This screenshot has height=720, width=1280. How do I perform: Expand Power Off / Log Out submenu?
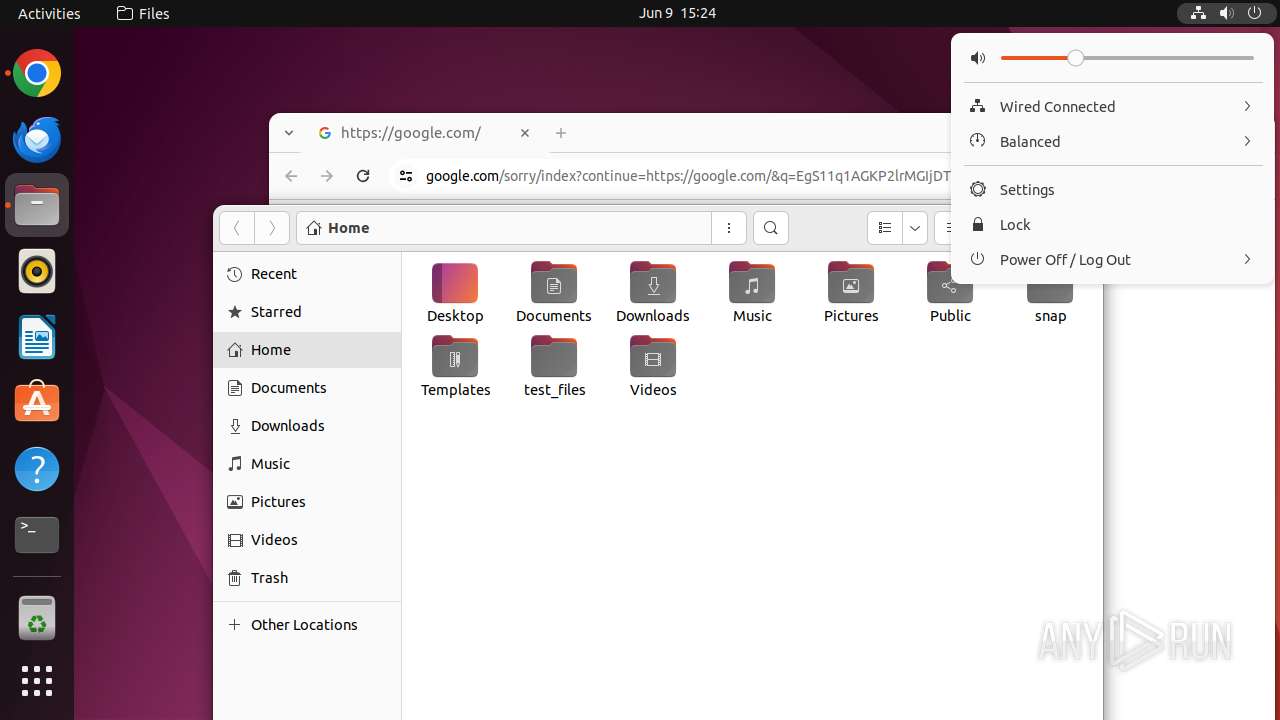click(x=1113, y=259)
